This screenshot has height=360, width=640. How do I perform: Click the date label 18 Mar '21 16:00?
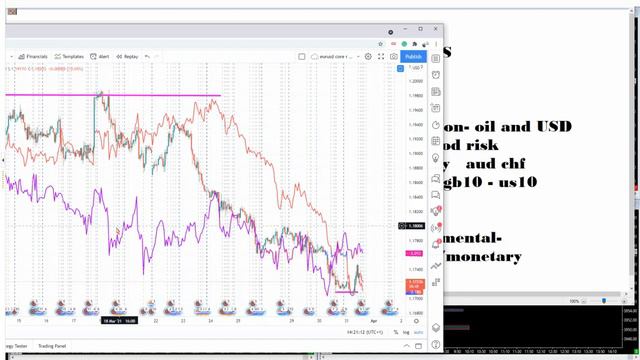tap(119, 321)
